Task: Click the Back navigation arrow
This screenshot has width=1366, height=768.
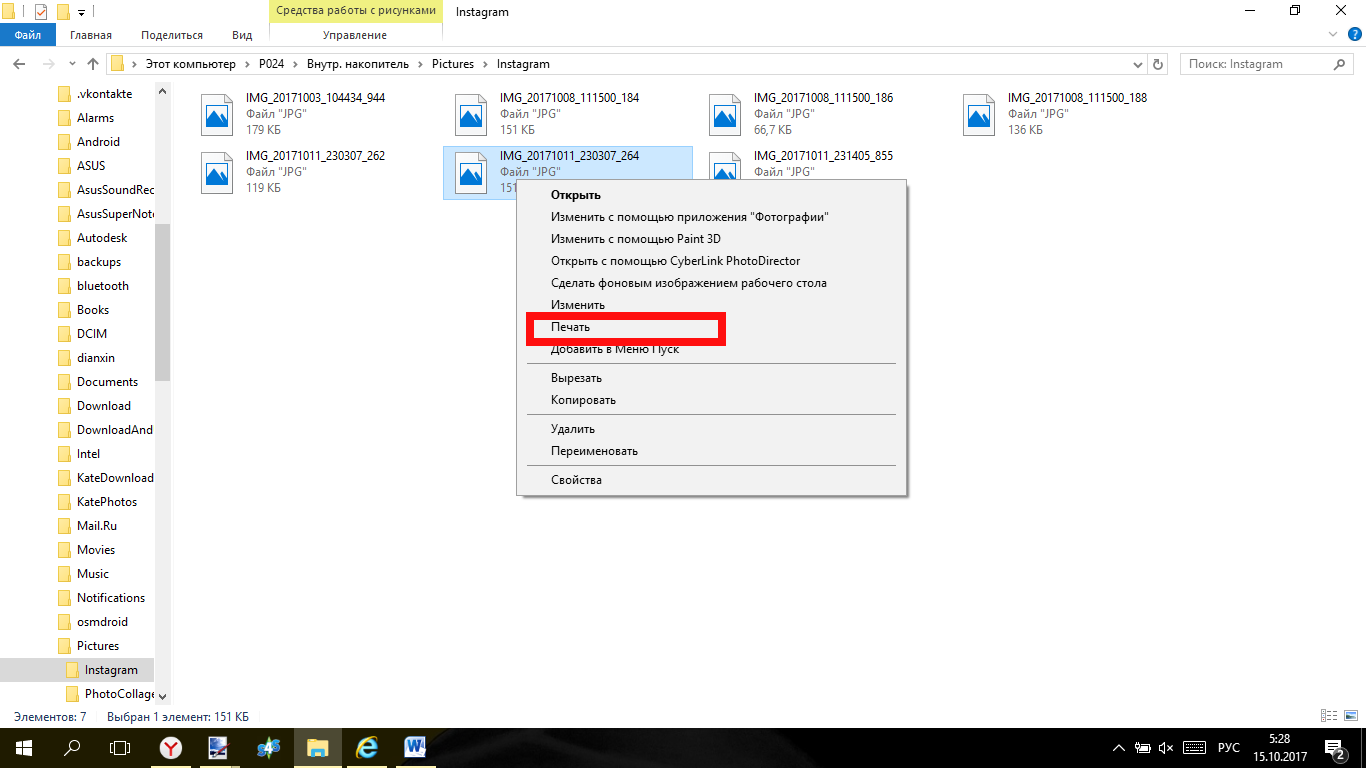Action: pyautogui.click(x=18, y=64)
